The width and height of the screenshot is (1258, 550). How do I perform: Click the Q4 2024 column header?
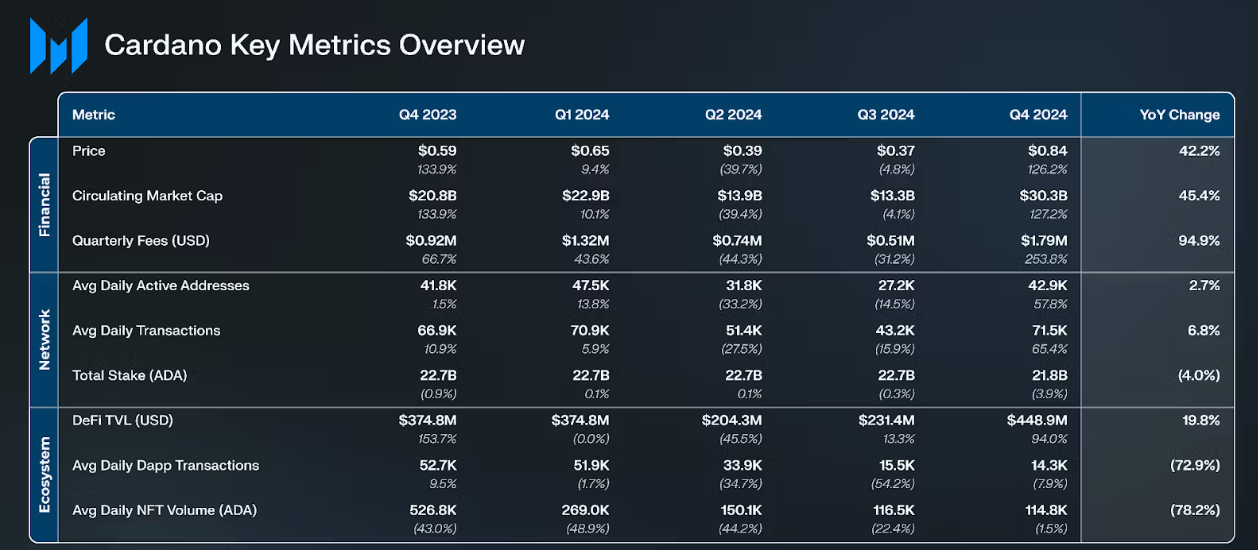pyautogui.click(x=1038, y=115)
